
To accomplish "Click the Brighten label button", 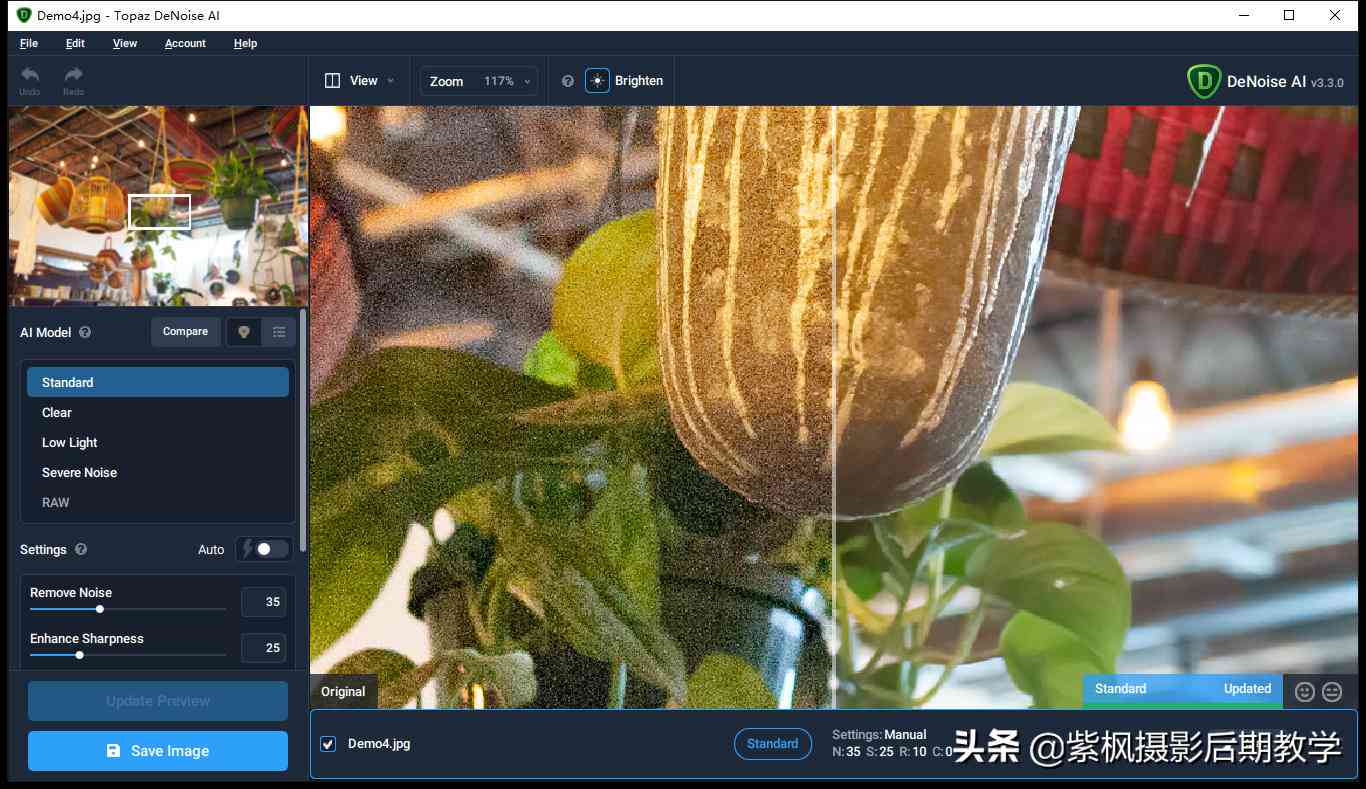I will click(x=639, y=81).
